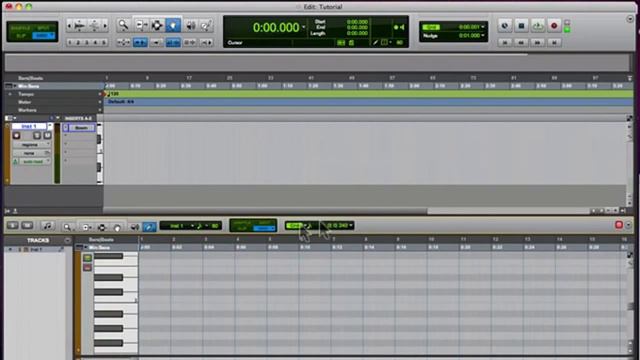
Task: Open MIDI Editor grid value dropdown
Action: pos(351,225)
